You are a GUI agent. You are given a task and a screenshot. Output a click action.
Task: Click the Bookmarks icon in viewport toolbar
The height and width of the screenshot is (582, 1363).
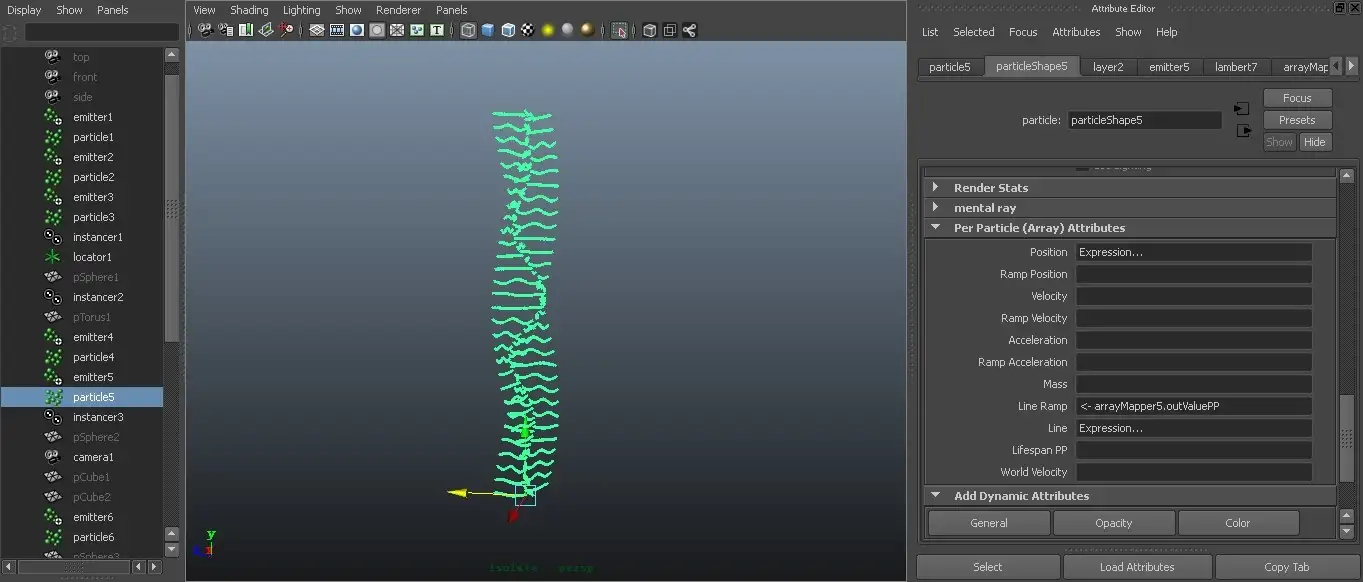click(x=246, y=30)
